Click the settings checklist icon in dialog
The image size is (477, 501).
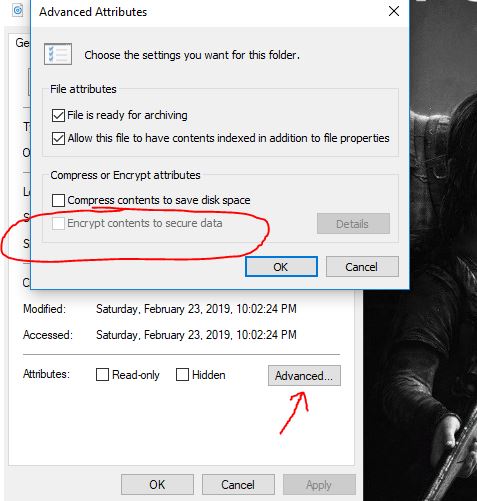coord(58,54)
